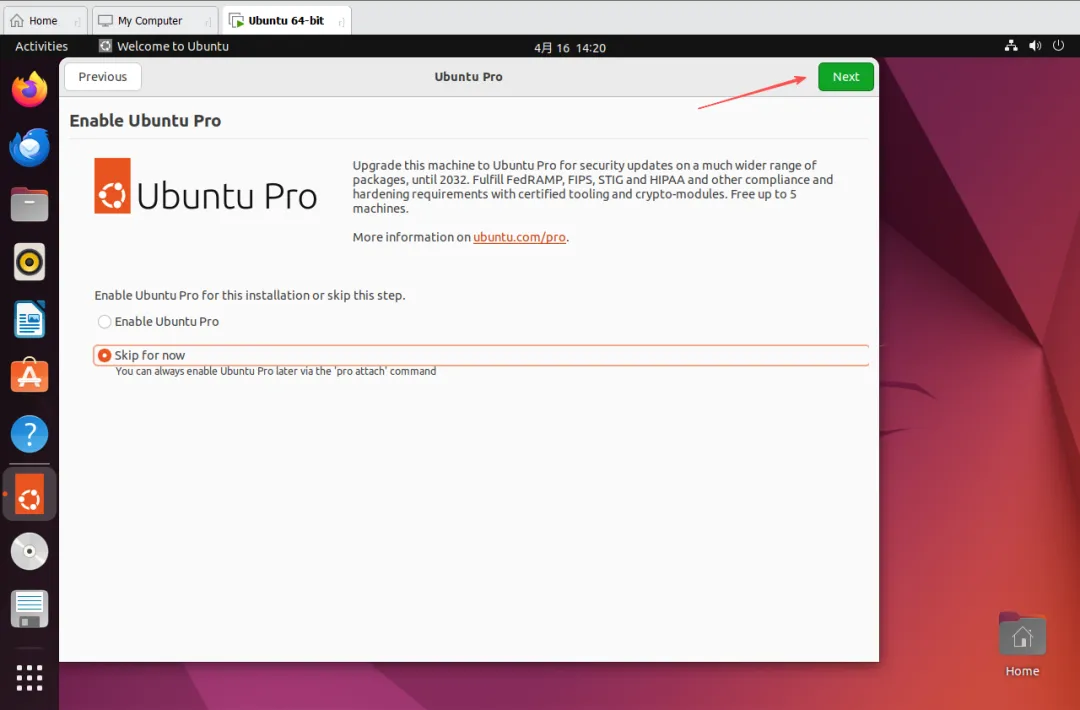Image resolution: width=1080 pixels, height=710 pixels.
Task: Click the green Next button
Action: point(846,76)
